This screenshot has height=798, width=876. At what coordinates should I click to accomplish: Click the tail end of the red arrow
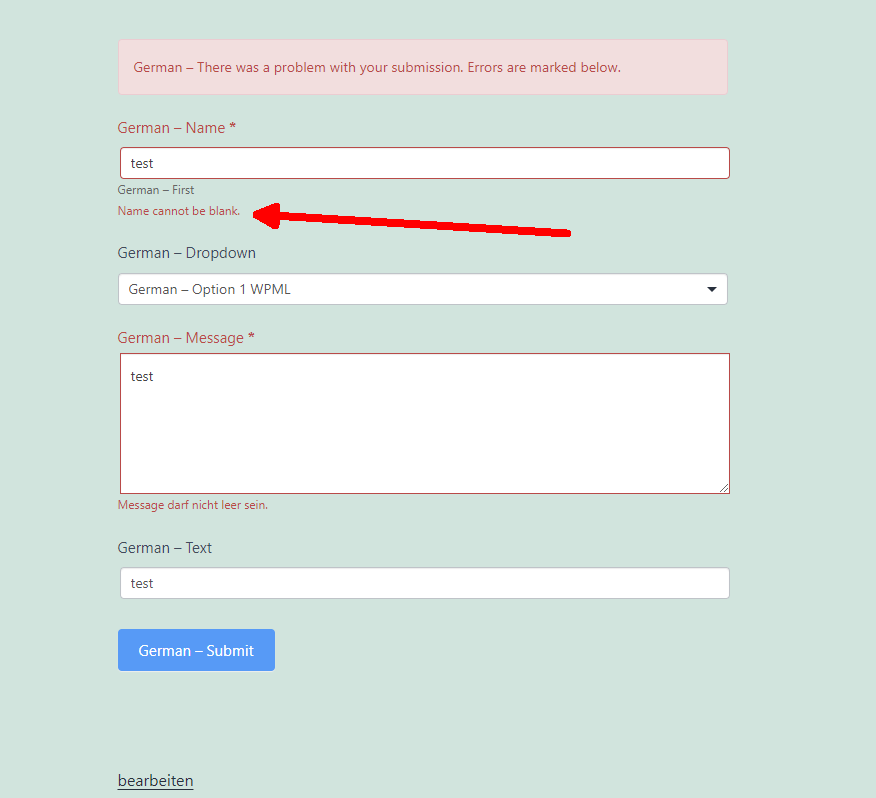click(564, 232)
